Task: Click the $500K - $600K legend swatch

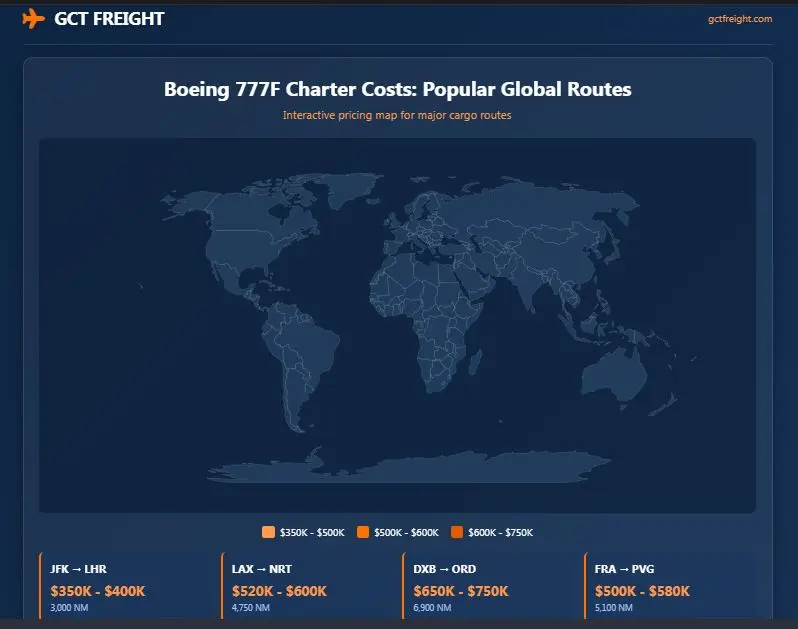Action: pos(363,532)
